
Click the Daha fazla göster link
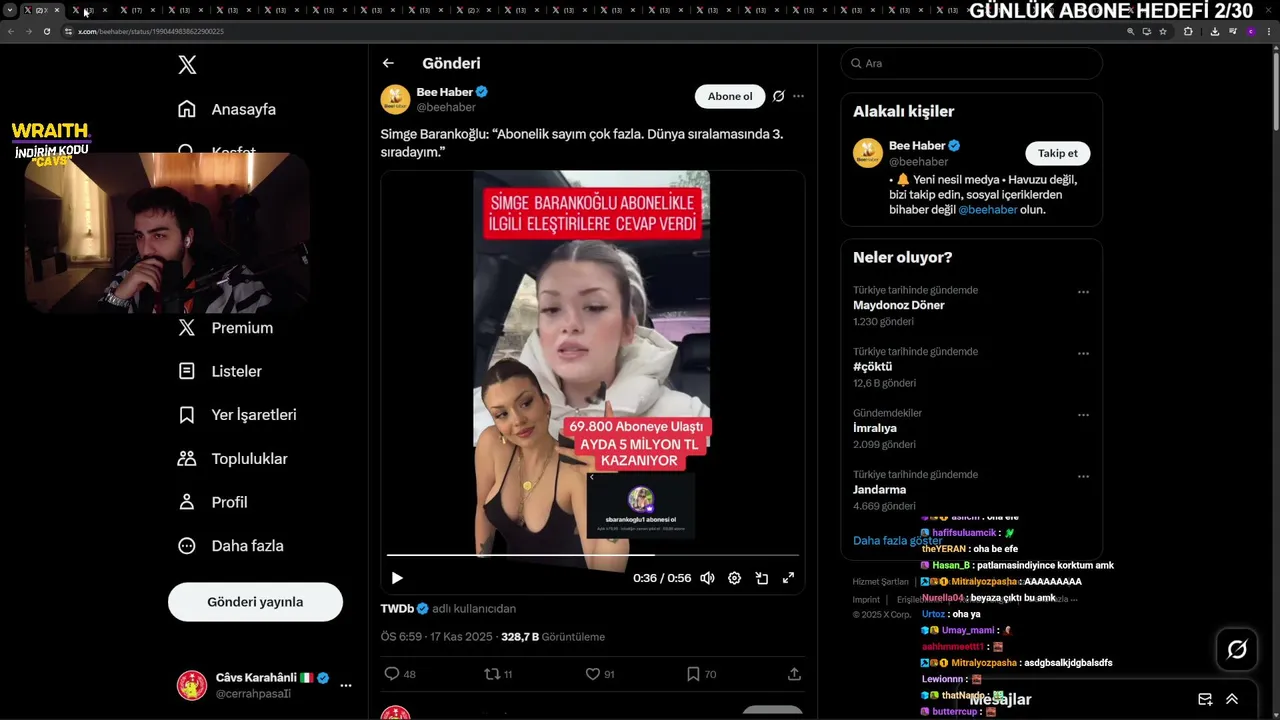tap(897, 540)
